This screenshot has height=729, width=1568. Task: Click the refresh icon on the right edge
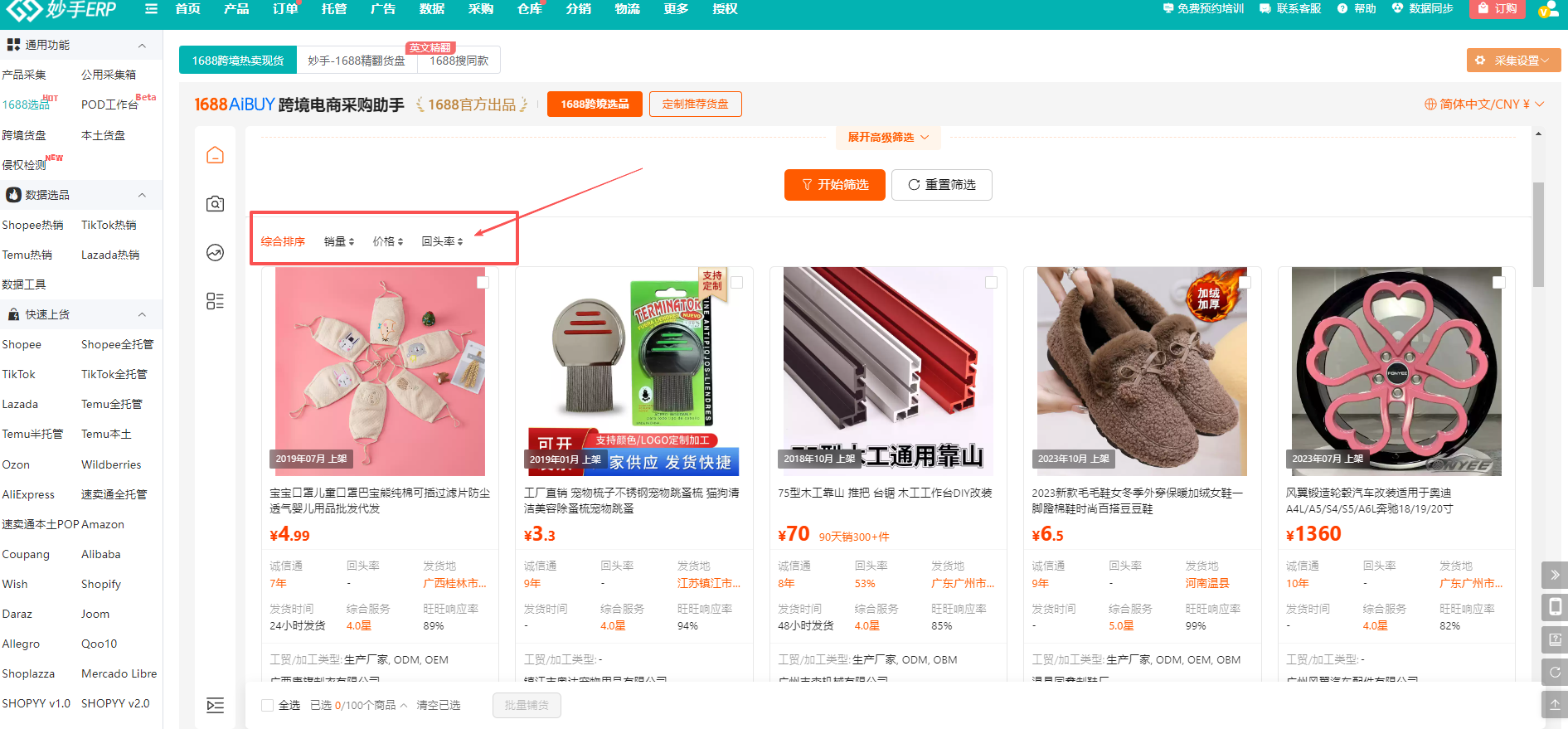click(1555, 672)
